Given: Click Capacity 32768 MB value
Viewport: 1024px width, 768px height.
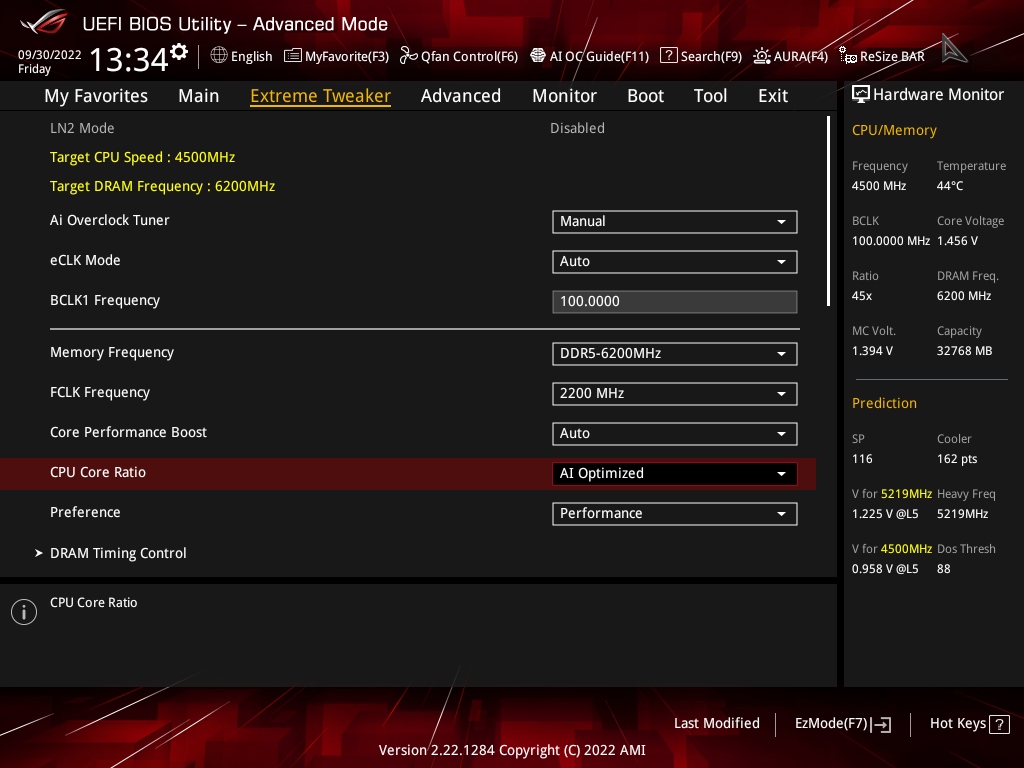Looking at the screenshot, I should point(965,351).
